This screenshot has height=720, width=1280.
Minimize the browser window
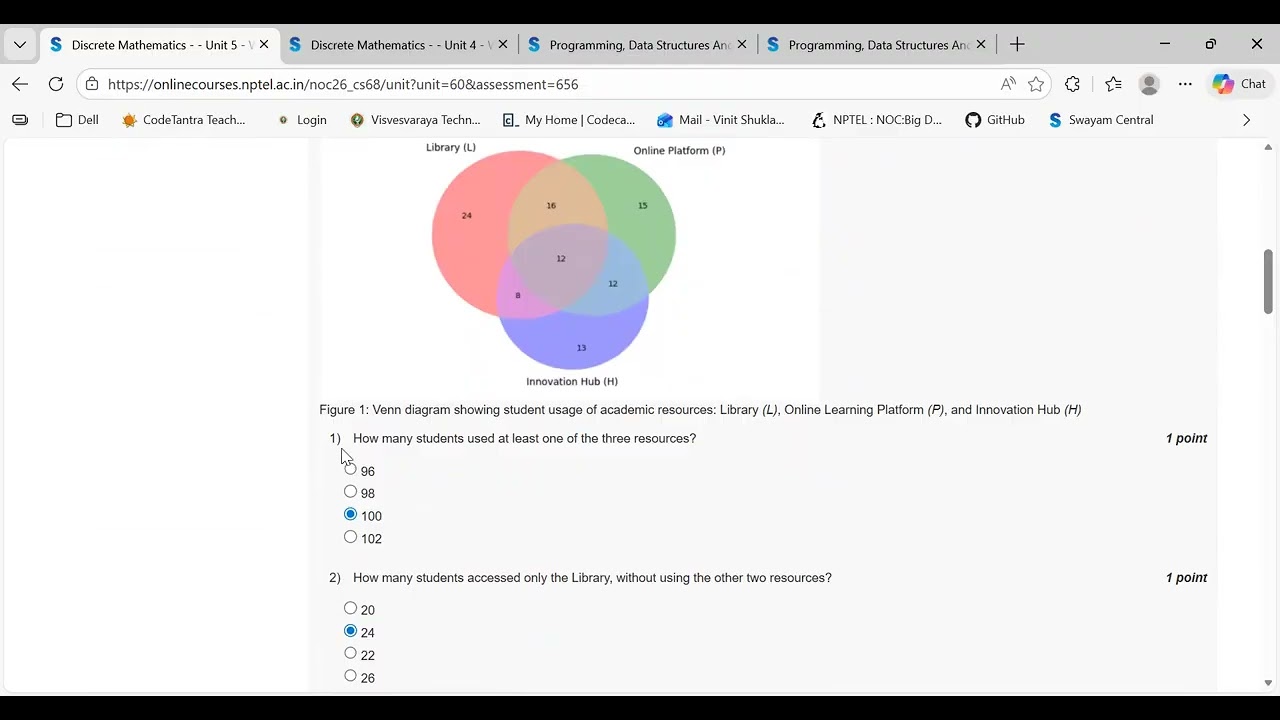click(1164, 44)
